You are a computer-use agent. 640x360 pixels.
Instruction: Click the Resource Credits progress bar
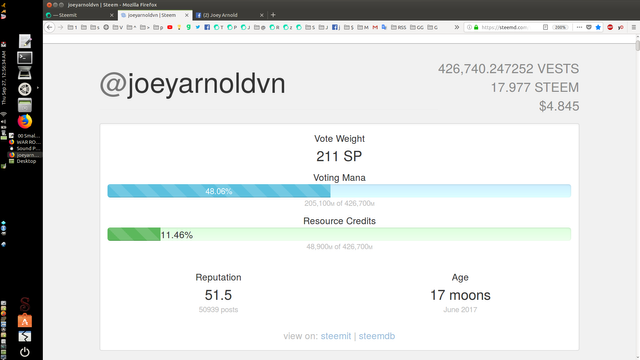339,234
